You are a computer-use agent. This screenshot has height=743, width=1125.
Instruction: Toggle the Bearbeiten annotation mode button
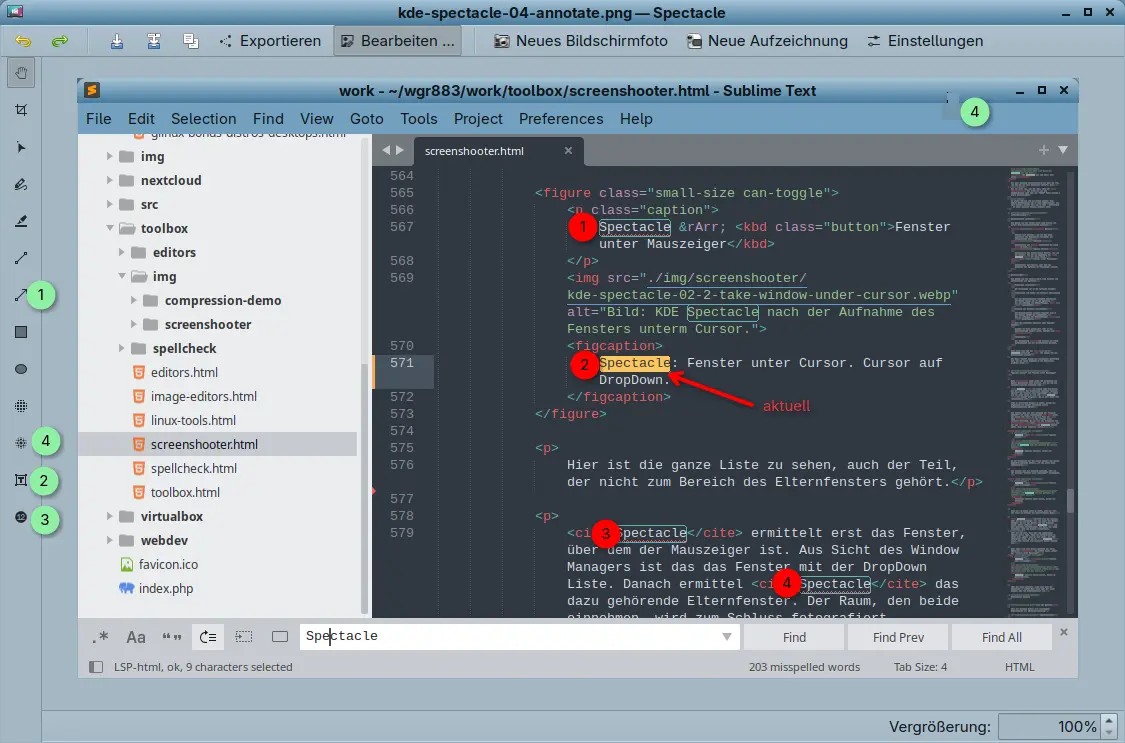[x=397, y=41]
